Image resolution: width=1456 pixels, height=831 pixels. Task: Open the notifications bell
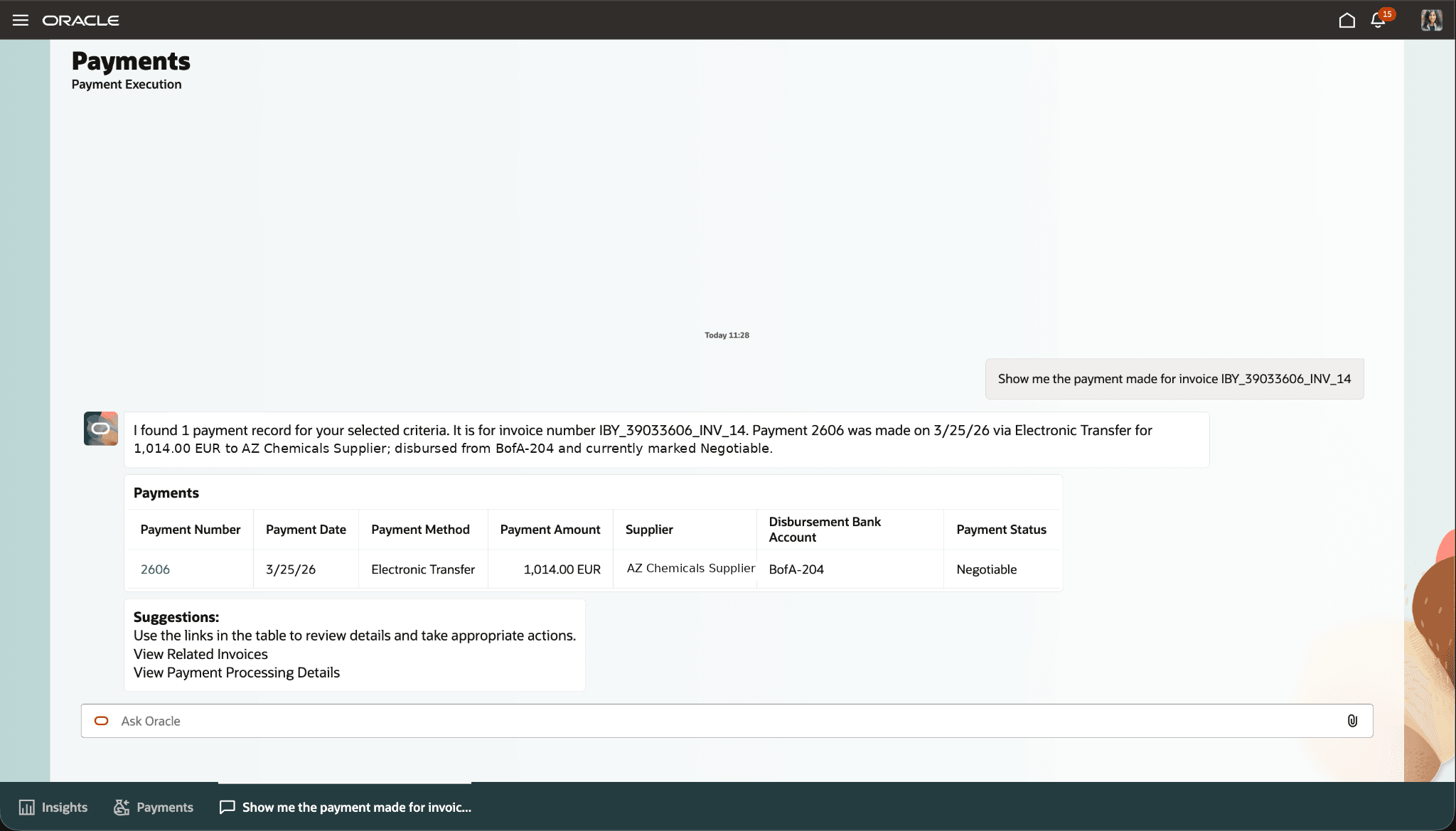coord(1378,21)
